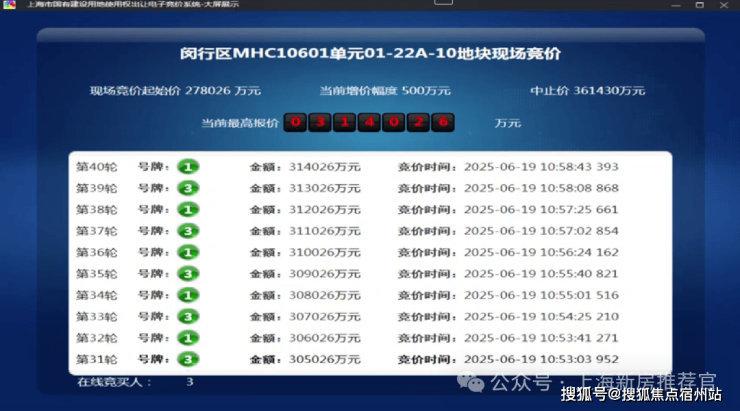
Task: Click the 第36轮 round label
Action: (96, 252)
